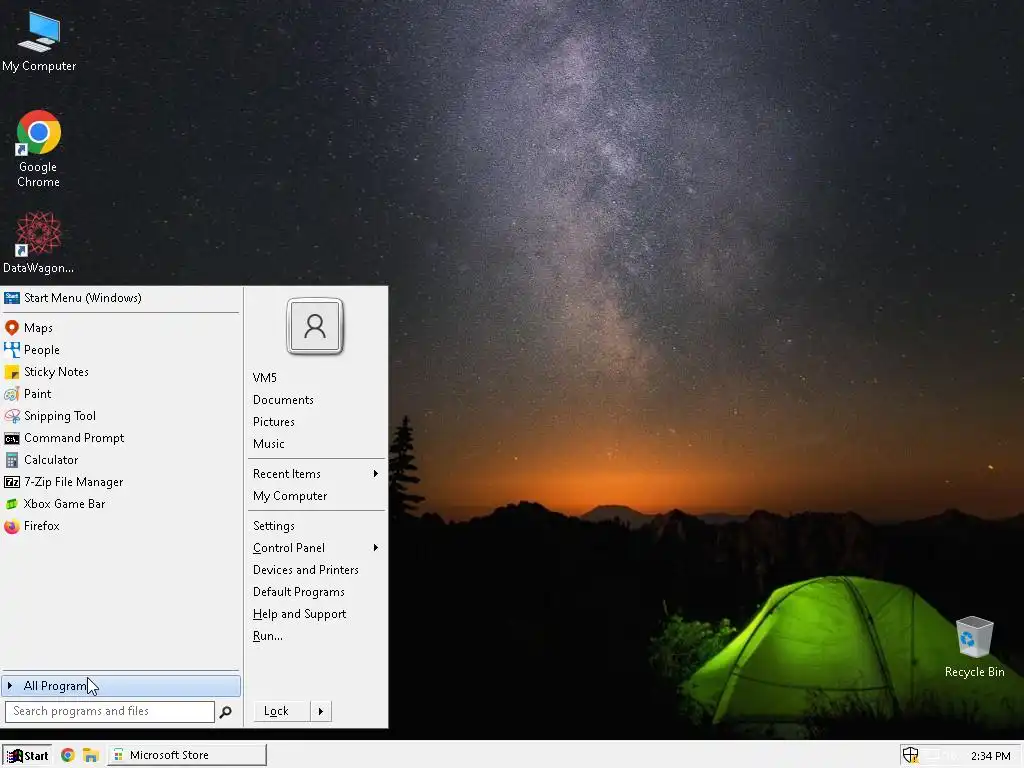
Task: Open Devices and Printers
Action: click(x=306, y=569)
